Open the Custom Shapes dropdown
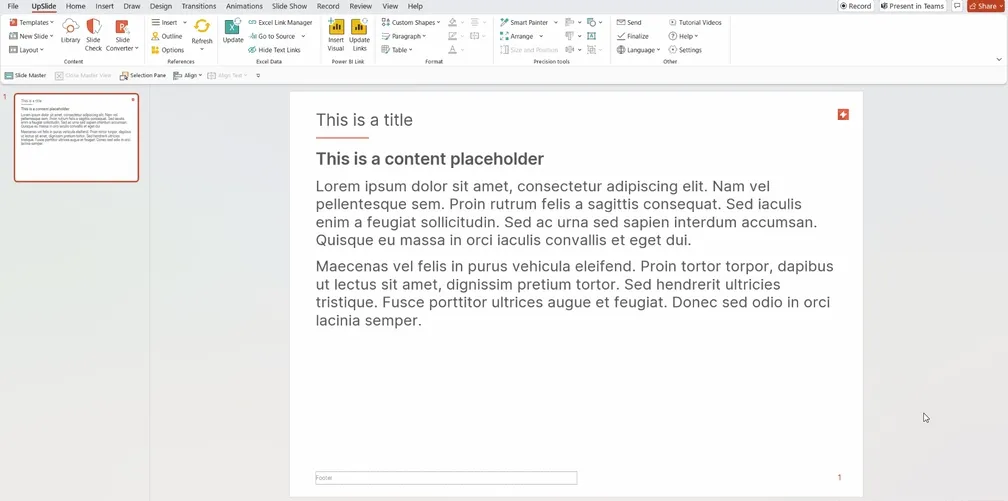1008x501 pixels. [x=411, y=23]
